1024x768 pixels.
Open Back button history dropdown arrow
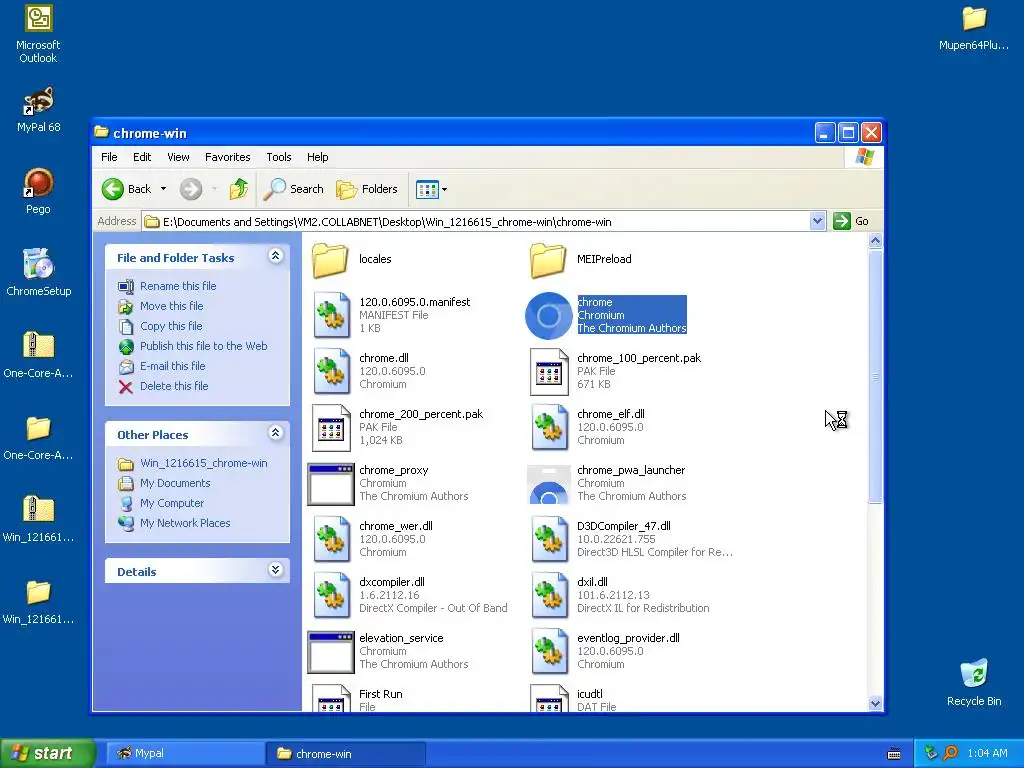coord(163,189)
